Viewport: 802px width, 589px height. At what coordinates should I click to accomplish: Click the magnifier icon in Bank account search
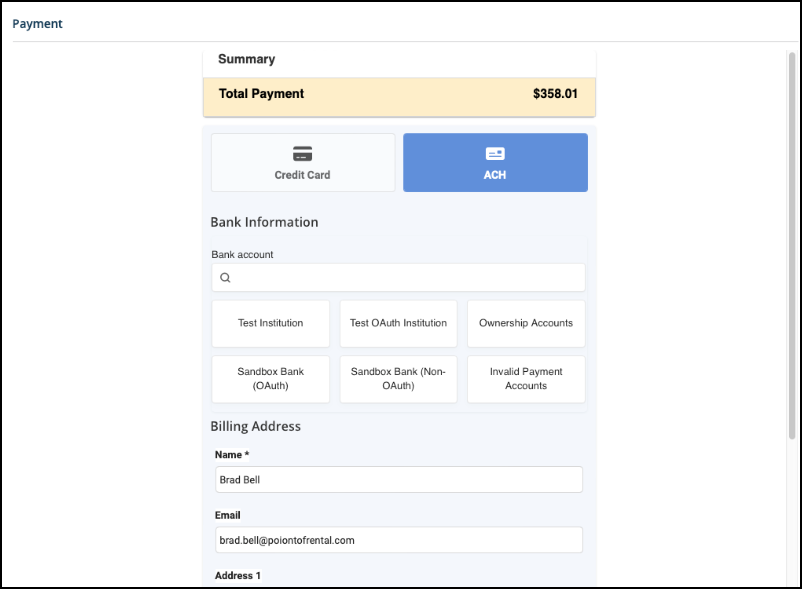tap(225, 278)
